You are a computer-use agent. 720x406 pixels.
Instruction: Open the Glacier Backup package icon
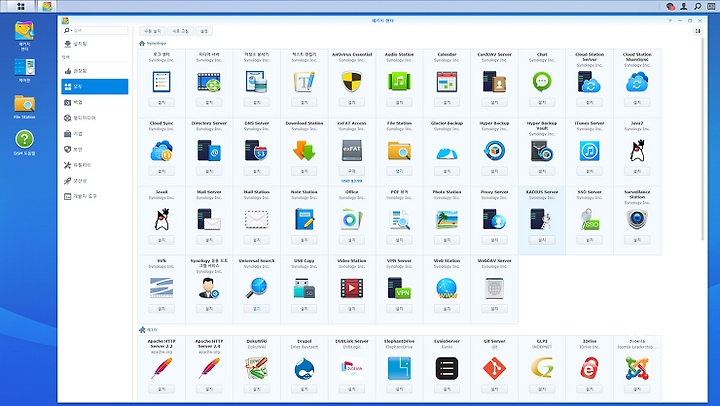[x=447, y=151]
